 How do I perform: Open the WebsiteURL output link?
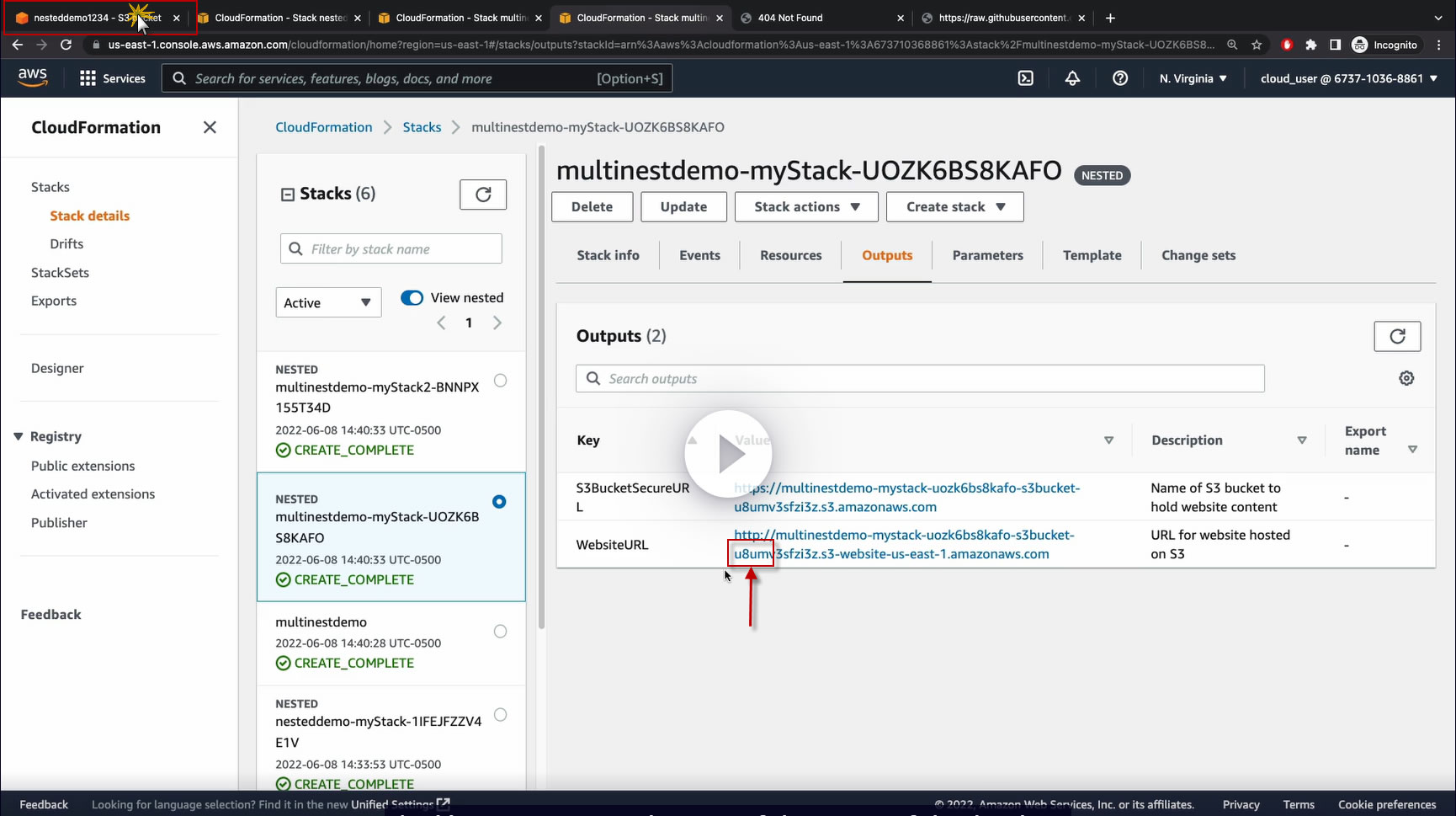click(904, 544)
